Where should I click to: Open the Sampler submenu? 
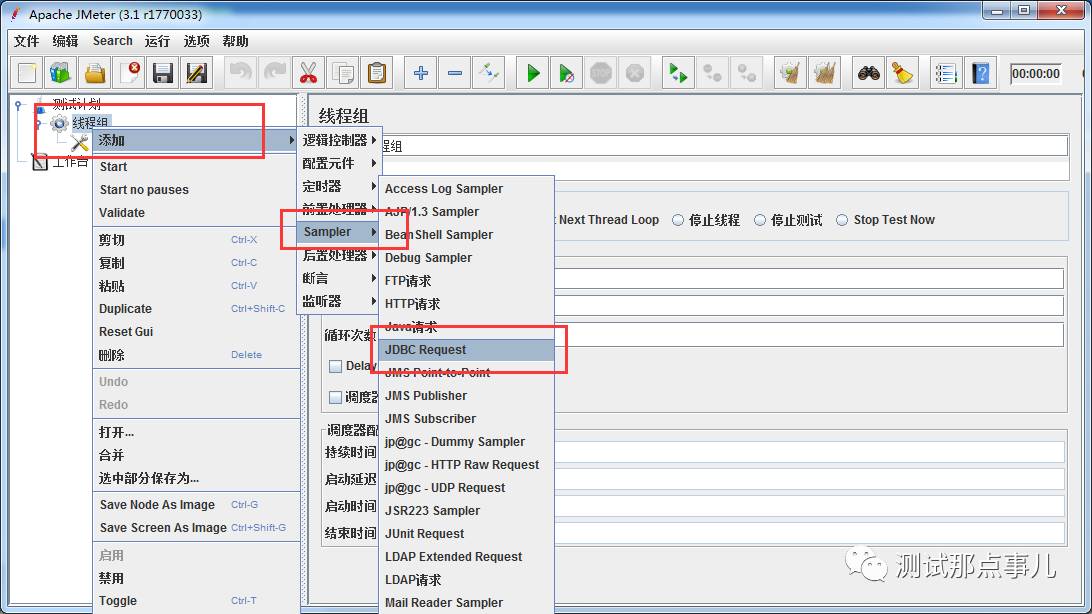(x=338, y=232)
